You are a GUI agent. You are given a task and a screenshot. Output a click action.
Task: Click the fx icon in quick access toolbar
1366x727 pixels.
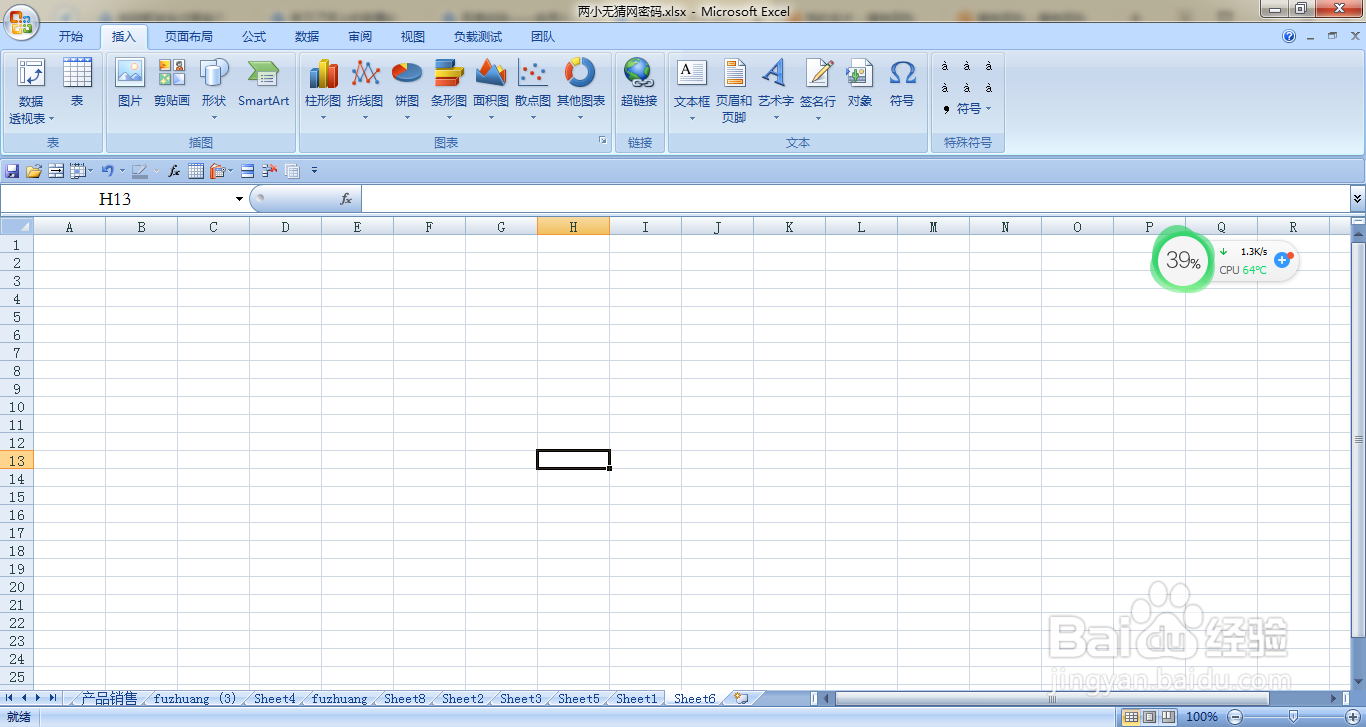tap(174, 171)
